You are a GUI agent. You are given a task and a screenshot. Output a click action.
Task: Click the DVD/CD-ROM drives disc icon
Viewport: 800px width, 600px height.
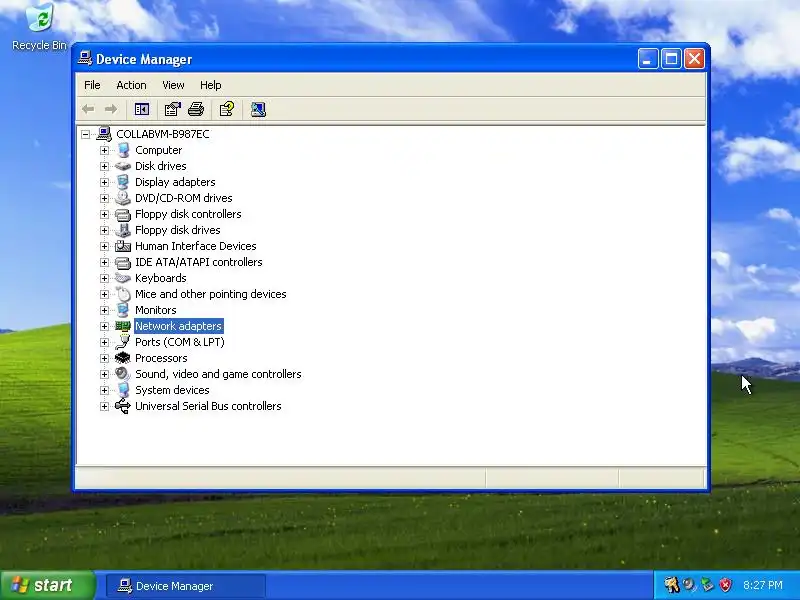pyautogui.click(x=123, y=198)
